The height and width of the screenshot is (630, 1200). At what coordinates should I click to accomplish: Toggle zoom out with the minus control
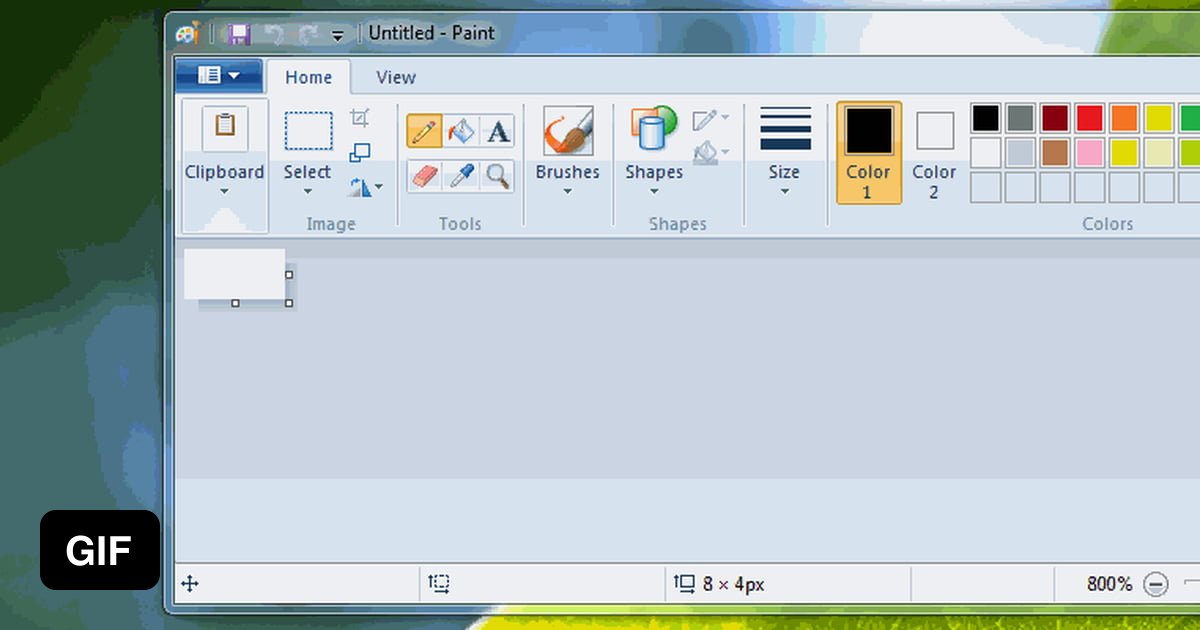point(1157,584)
